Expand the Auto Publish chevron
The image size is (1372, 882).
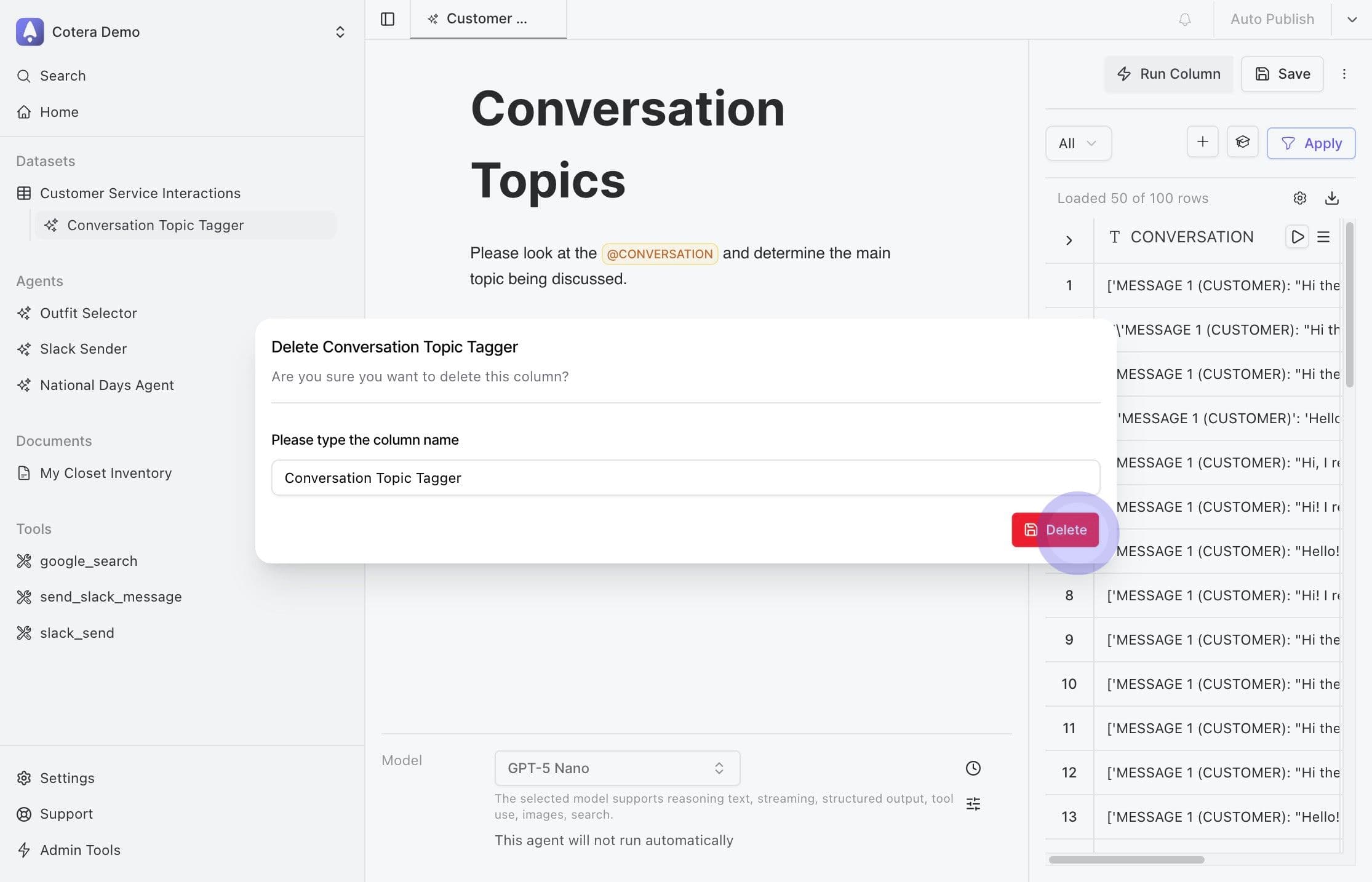[x=1351, y=19]
